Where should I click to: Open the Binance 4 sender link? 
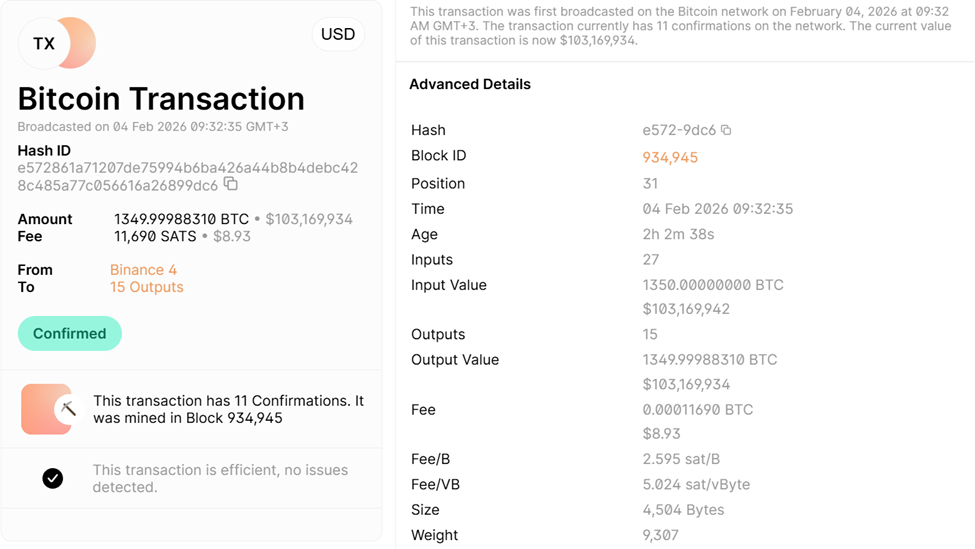pyautogui.click(x=143, y=270)
